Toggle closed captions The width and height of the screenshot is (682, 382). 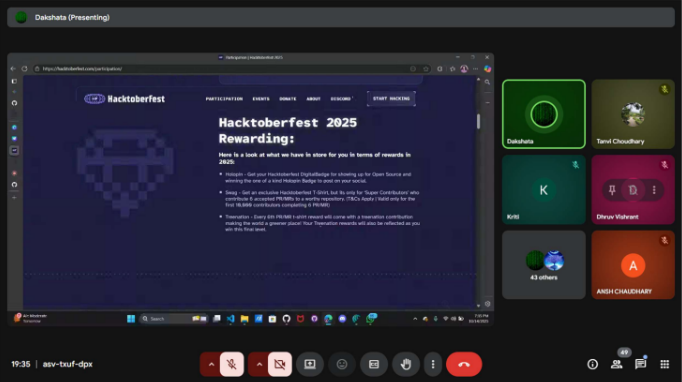tap(374, 364)
